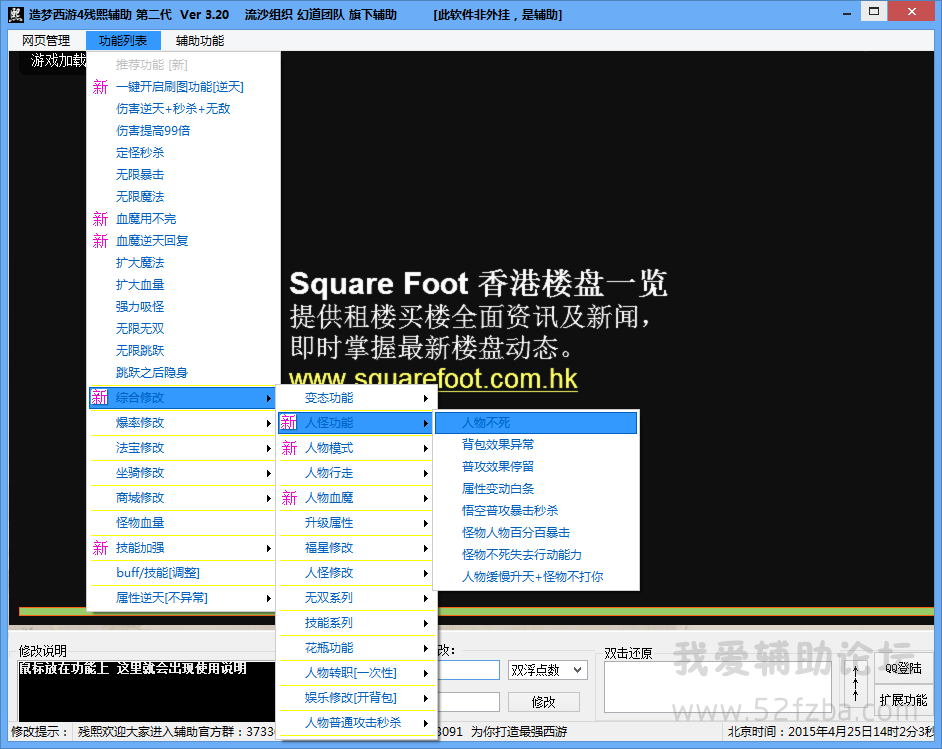The image size is (942, 749).
Task: Open the 技能系列 submenu
Action: (x=356, y=623)
